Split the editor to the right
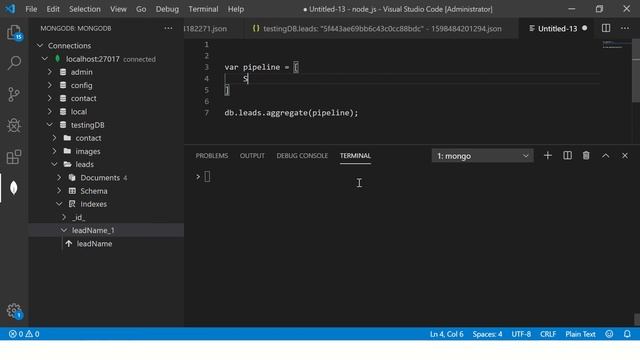The width and height of the screenshot is (640, 360). (606, 28)
